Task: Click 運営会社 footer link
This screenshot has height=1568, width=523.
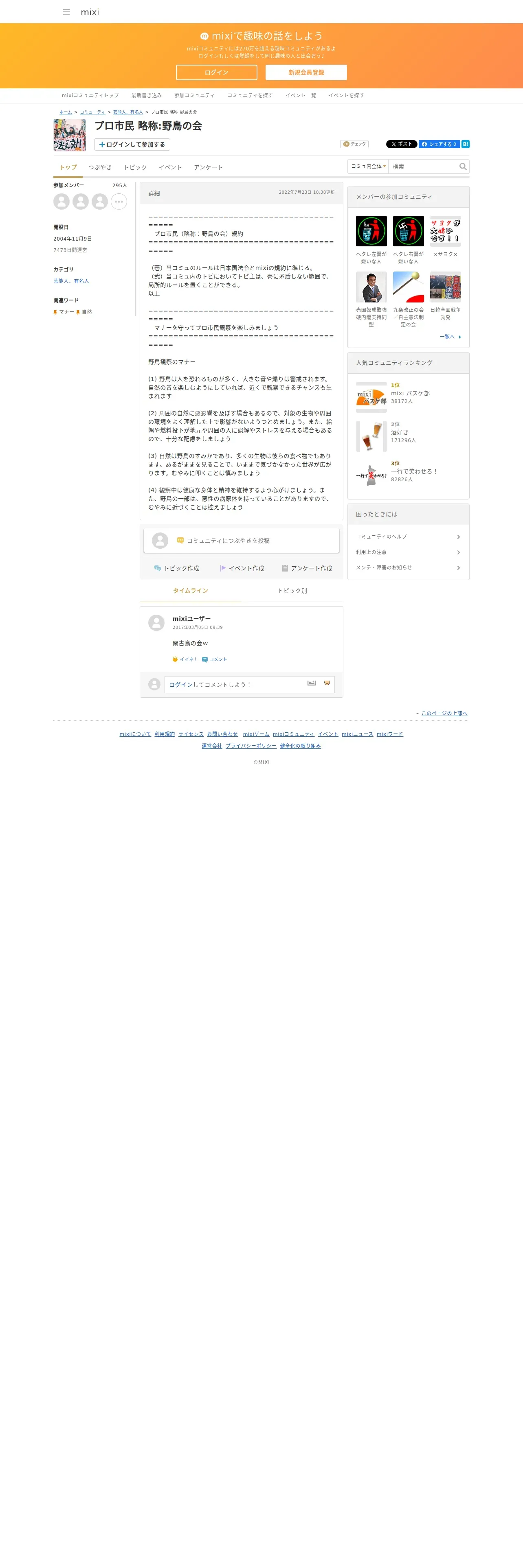Action: (212, 746)
